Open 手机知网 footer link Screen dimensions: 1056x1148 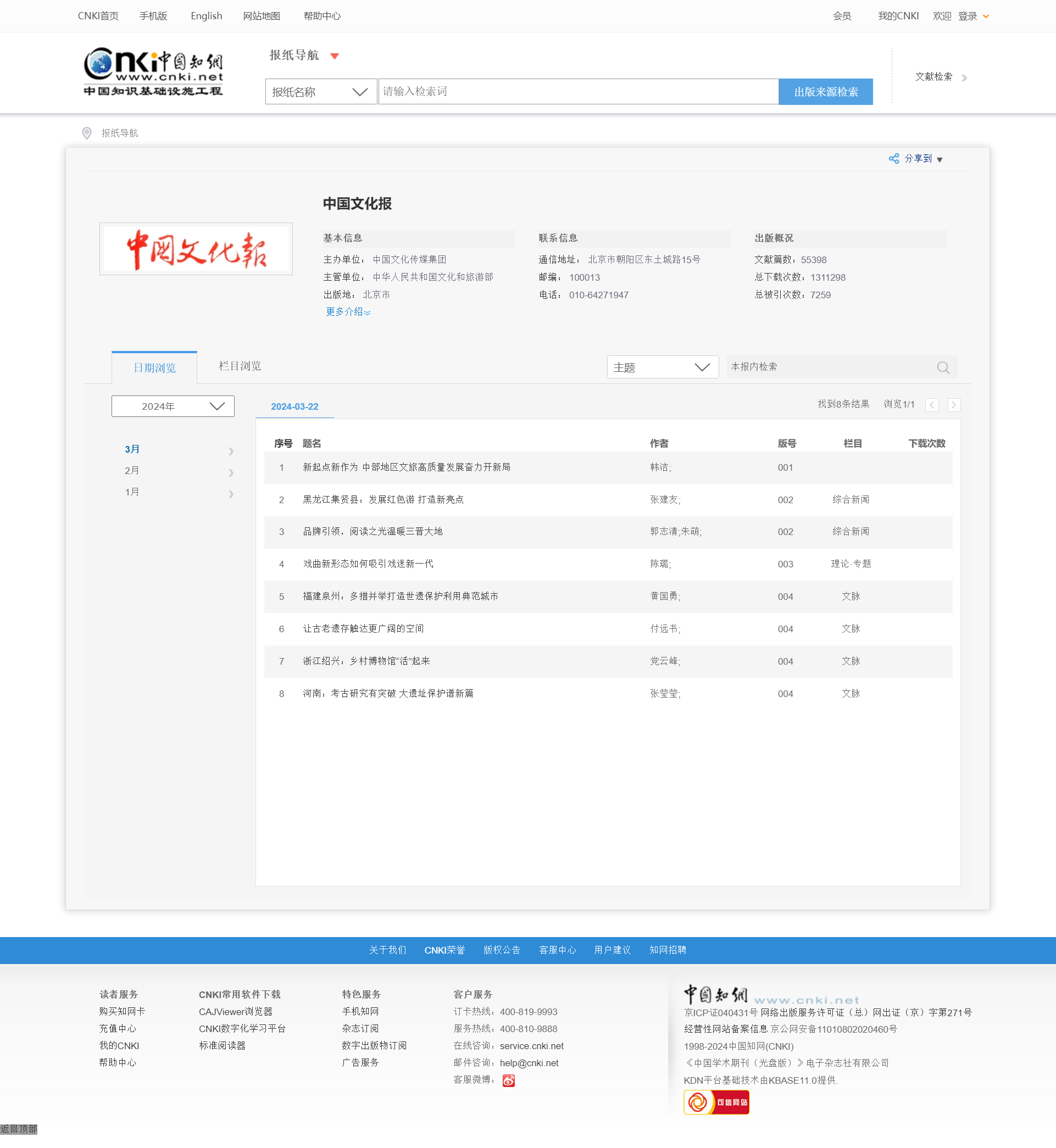(x=360, y=1011)
